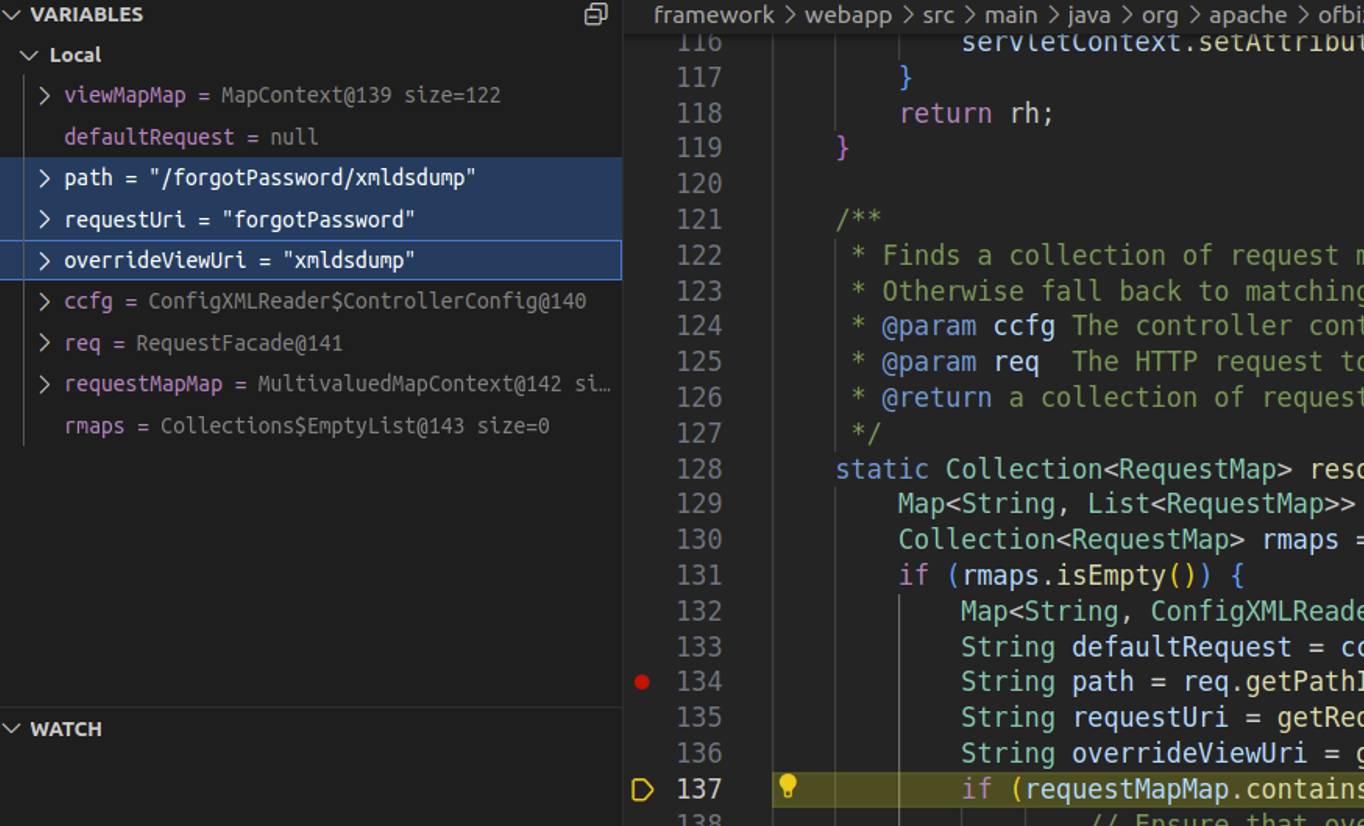1364x826 pixels.
Task: Collapse the Local scope group
Action: [30, 55]
